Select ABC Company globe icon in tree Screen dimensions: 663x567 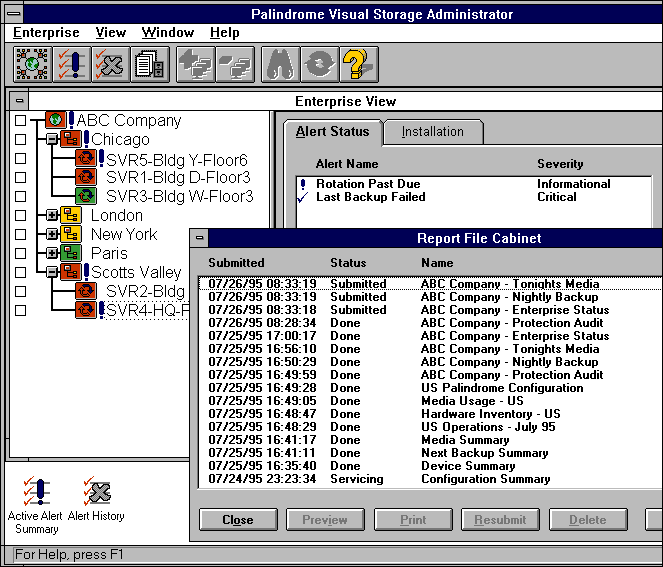pyautogui.click(x=55, y=120)
